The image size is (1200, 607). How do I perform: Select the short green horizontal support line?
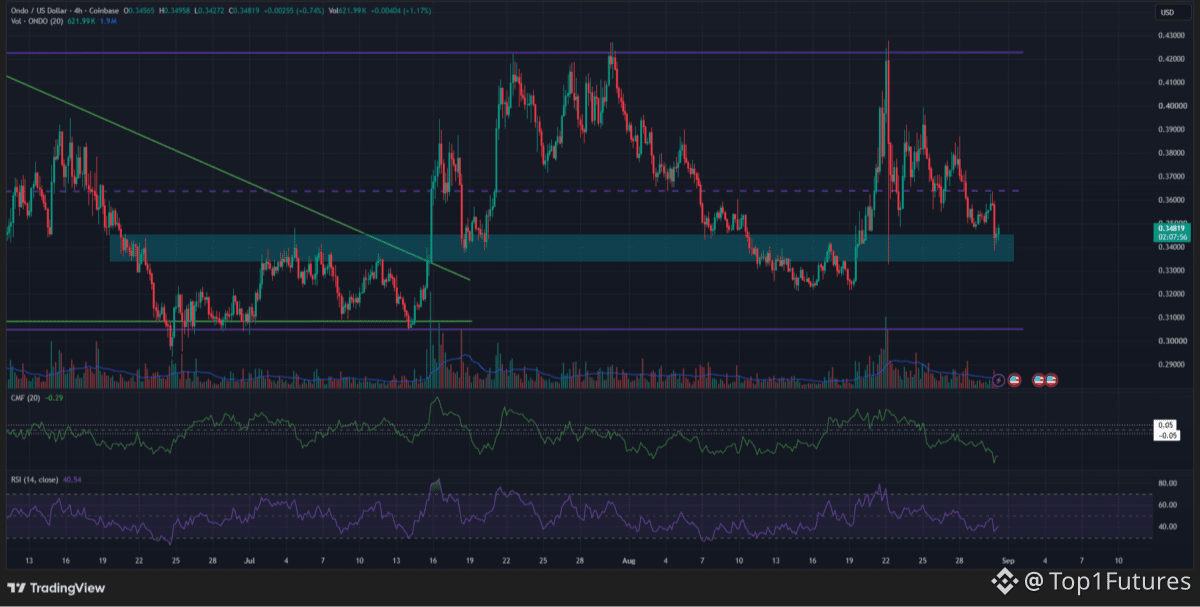click(x=238, y=322)
